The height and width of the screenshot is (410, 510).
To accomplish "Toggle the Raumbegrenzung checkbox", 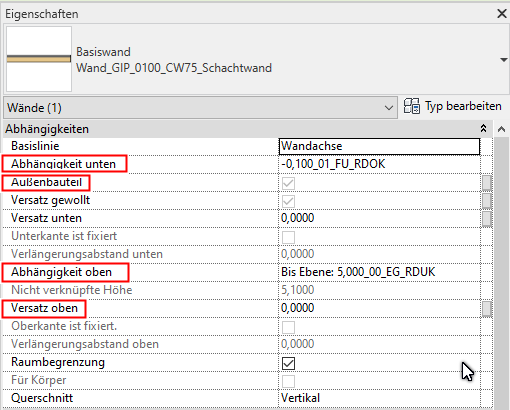I will [288, 363].
